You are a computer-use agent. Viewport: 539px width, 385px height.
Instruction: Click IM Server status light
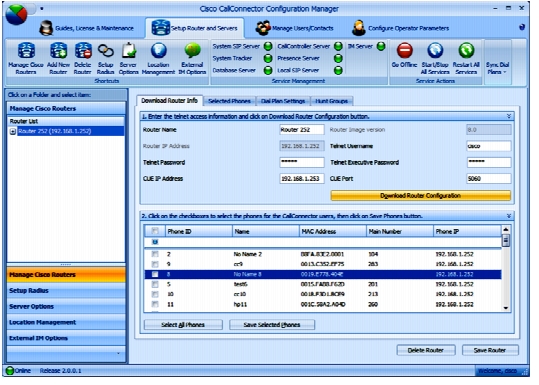[381, 46]
